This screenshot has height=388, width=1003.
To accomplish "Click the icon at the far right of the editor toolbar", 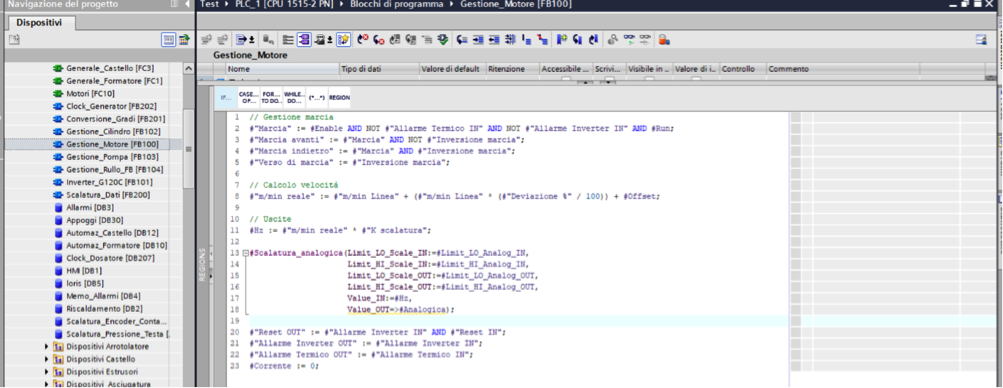I will coord(981,40).
